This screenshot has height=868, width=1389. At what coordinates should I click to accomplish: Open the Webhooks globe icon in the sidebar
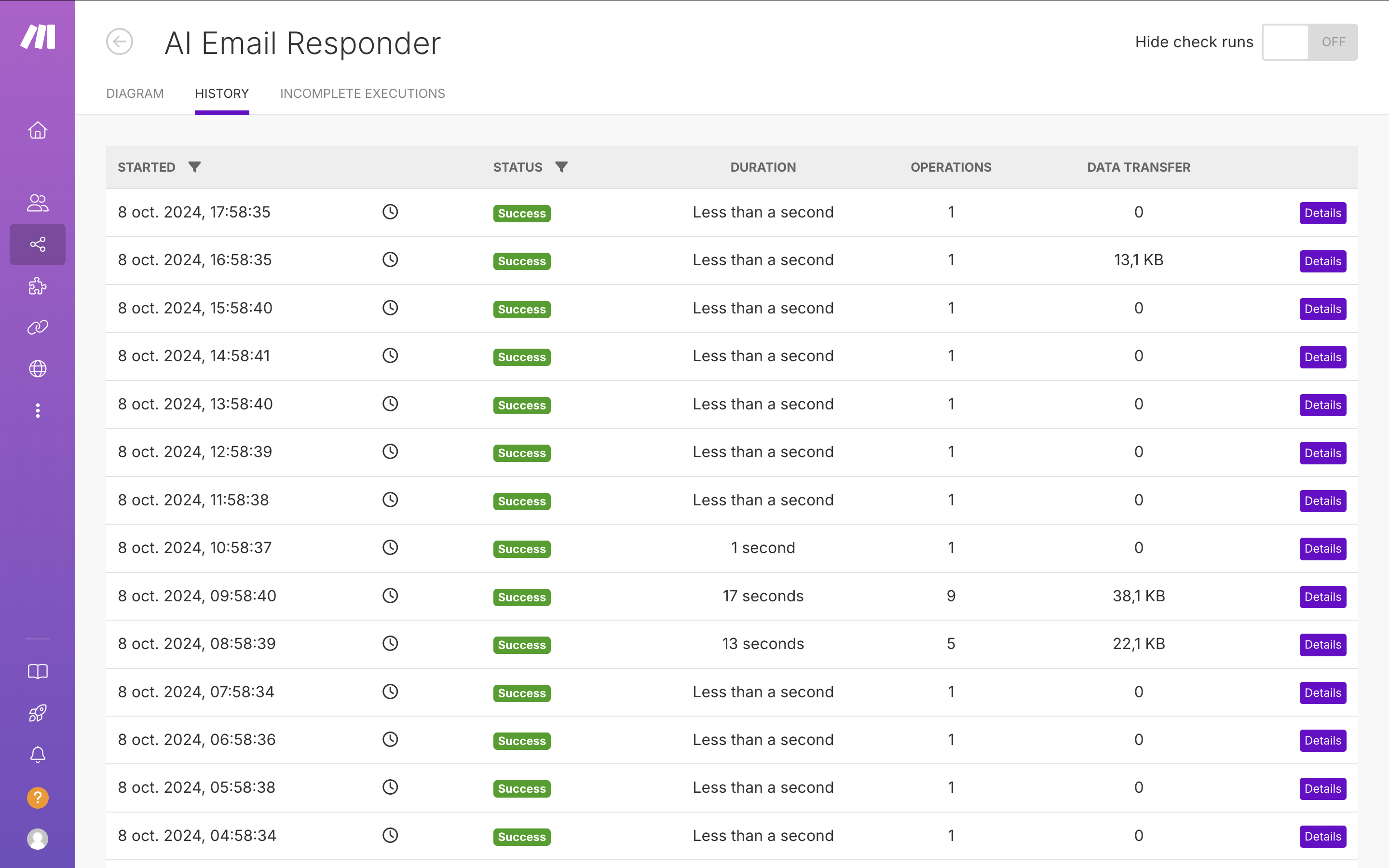tap(37, 368)
